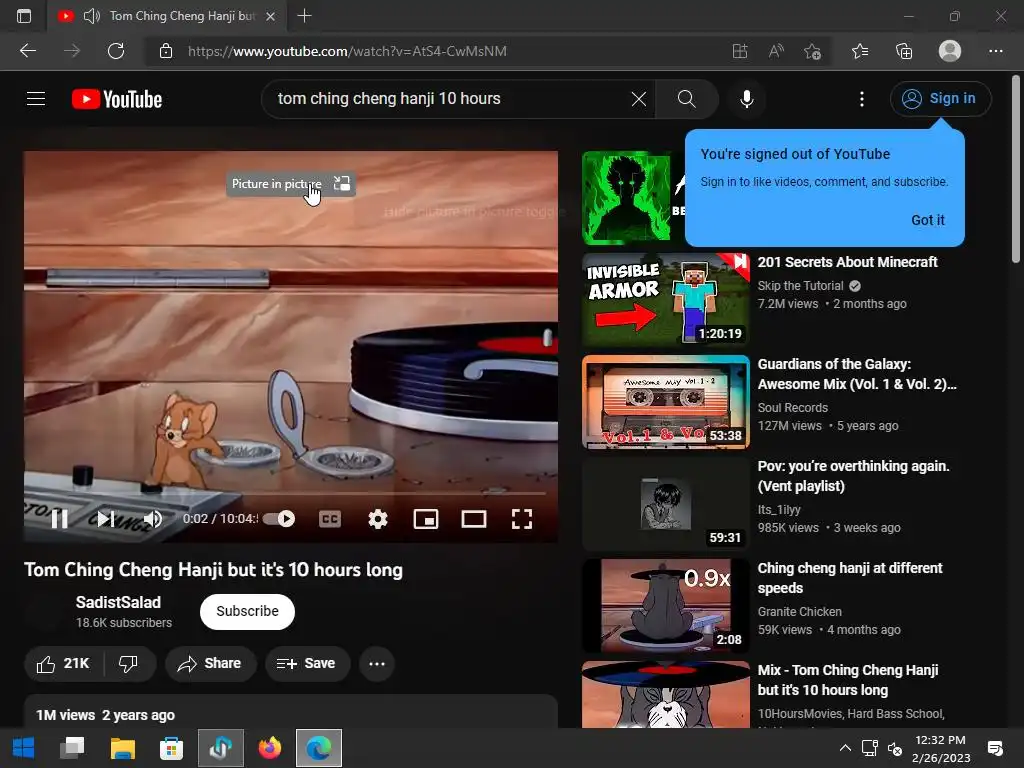Mute the tab with the speaker icon

(x=92, y=16)
